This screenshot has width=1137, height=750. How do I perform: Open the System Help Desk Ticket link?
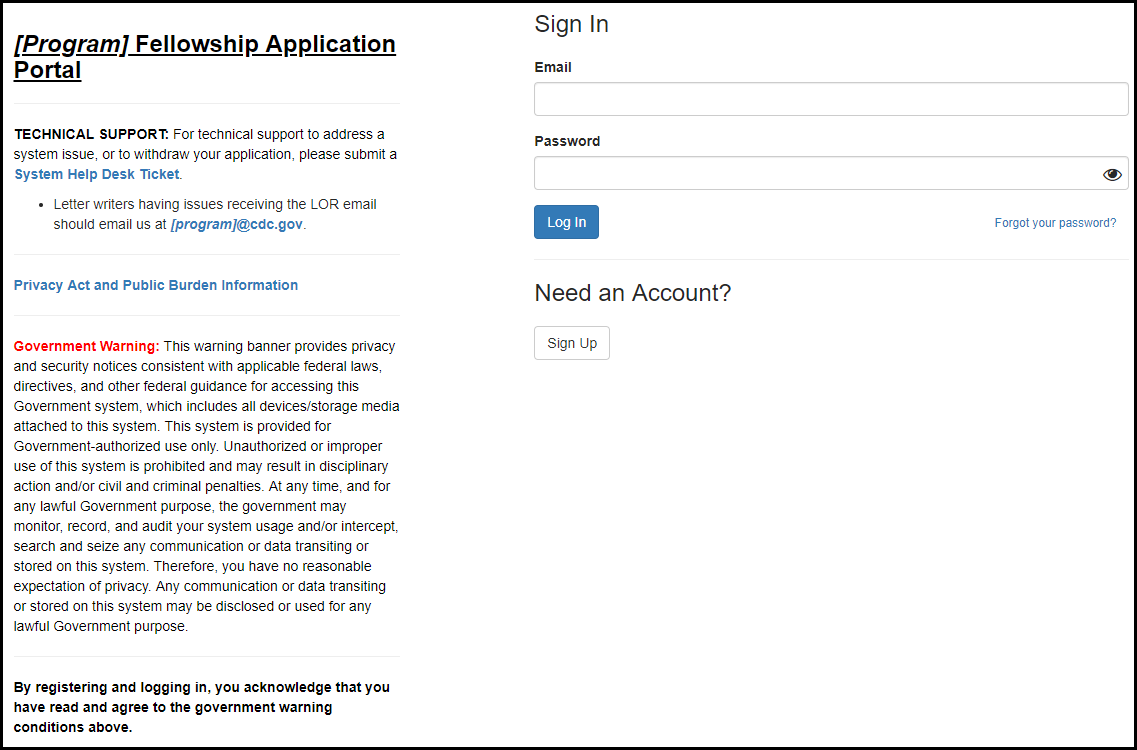[97, 174]
